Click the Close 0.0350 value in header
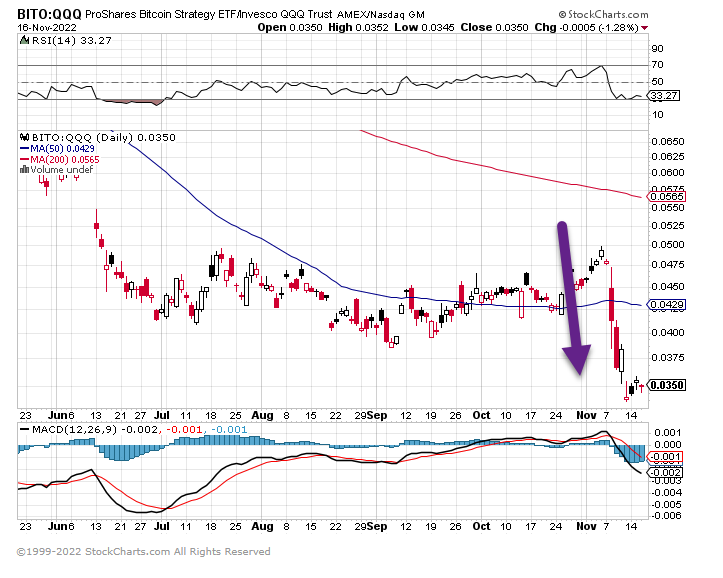Viewport: 723px width, 578px height. (494, 28)
